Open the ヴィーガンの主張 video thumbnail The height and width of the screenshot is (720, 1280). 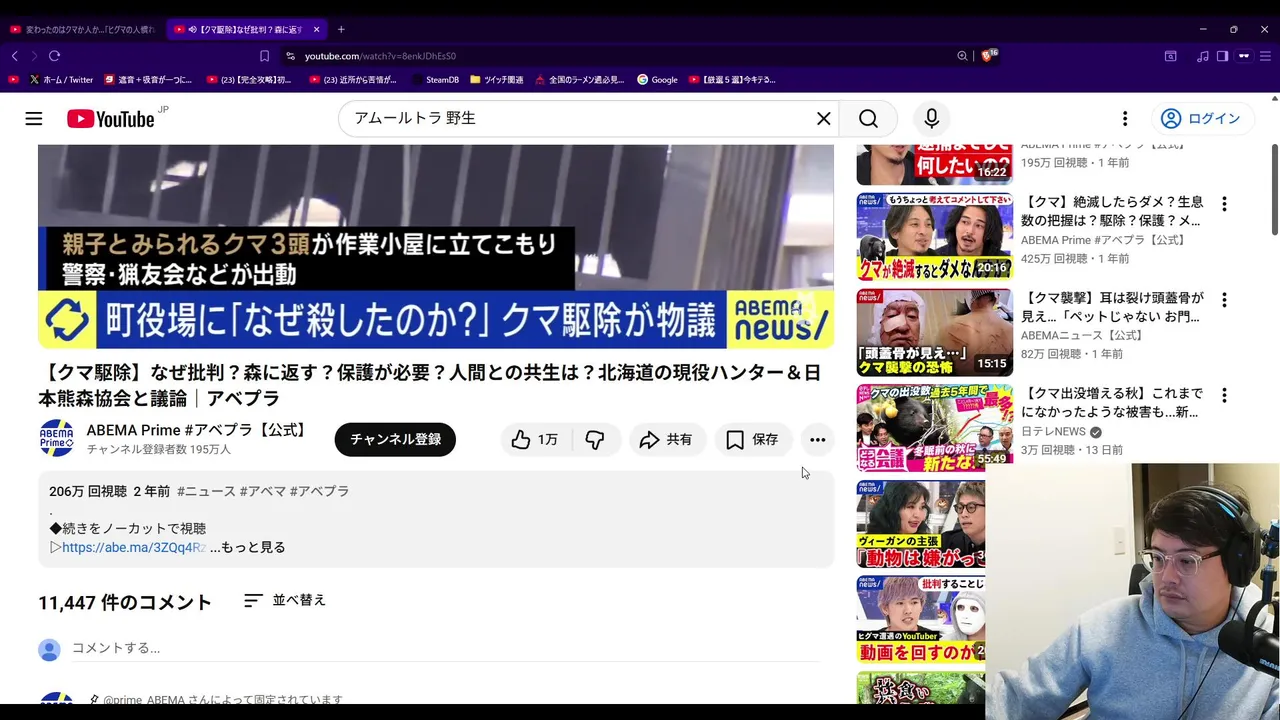pos(921,524)
